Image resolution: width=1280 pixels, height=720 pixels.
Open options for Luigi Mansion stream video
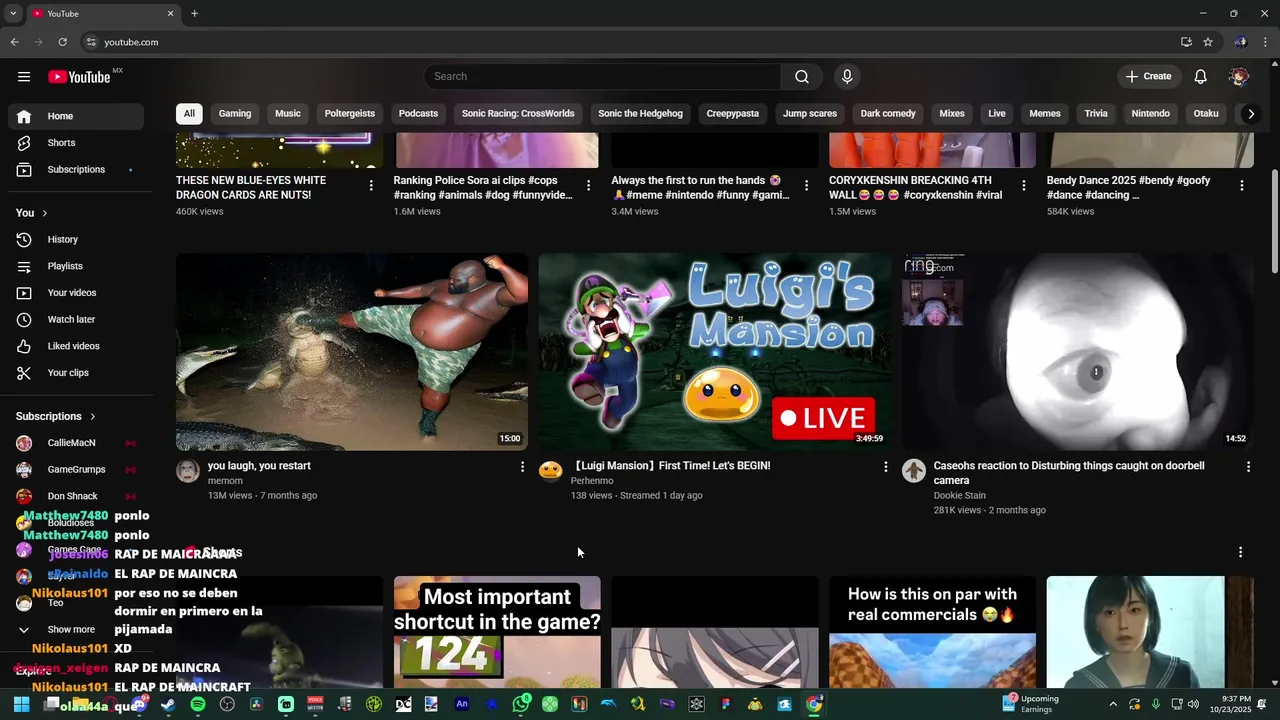click(x=885, y=467)
